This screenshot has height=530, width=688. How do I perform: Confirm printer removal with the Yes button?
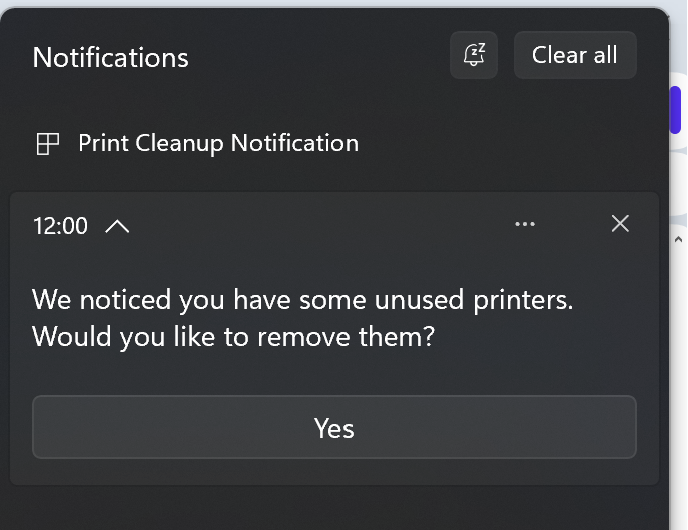tap(334, 427)
